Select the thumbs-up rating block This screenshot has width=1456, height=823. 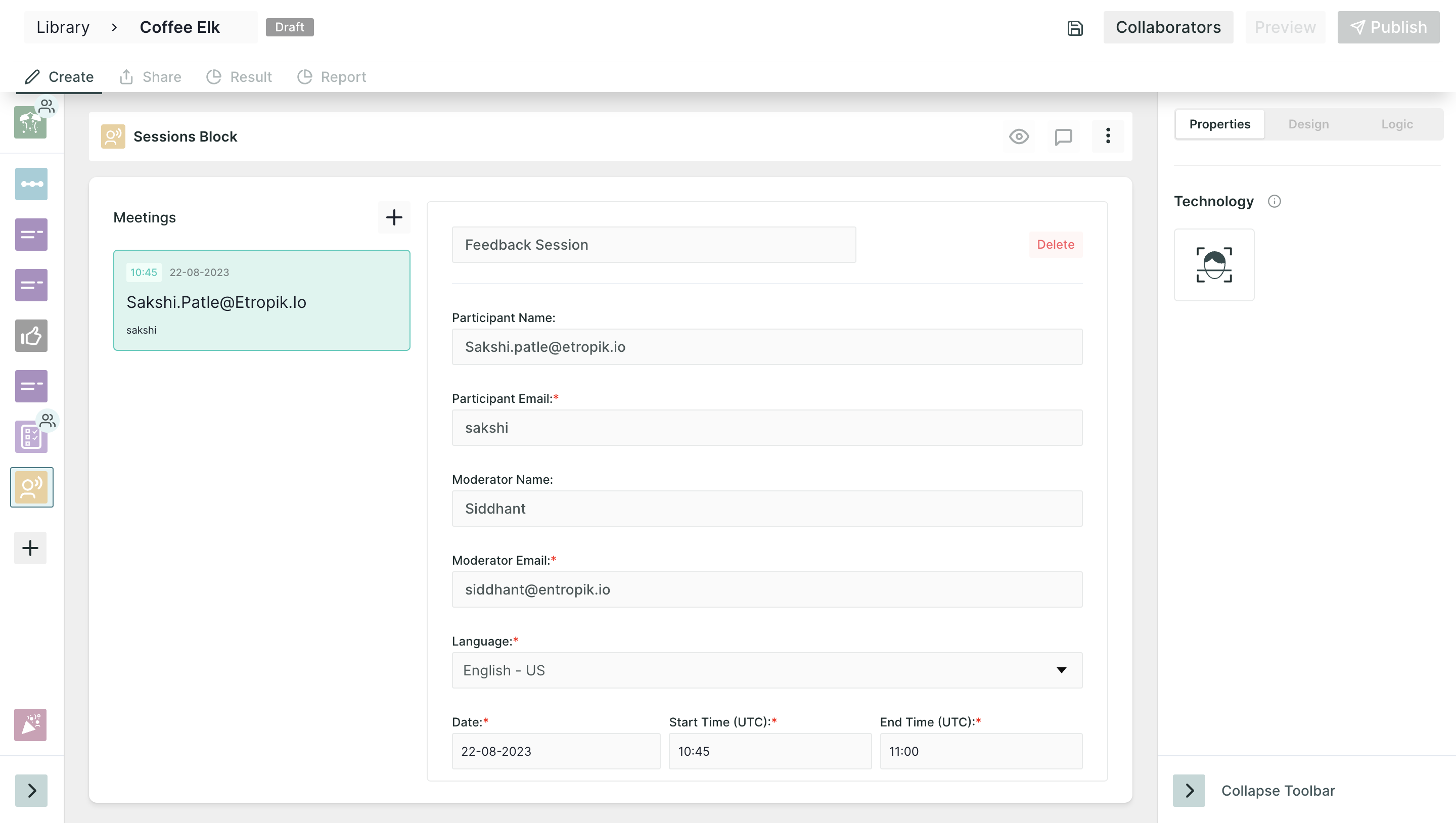pos(31,336)
